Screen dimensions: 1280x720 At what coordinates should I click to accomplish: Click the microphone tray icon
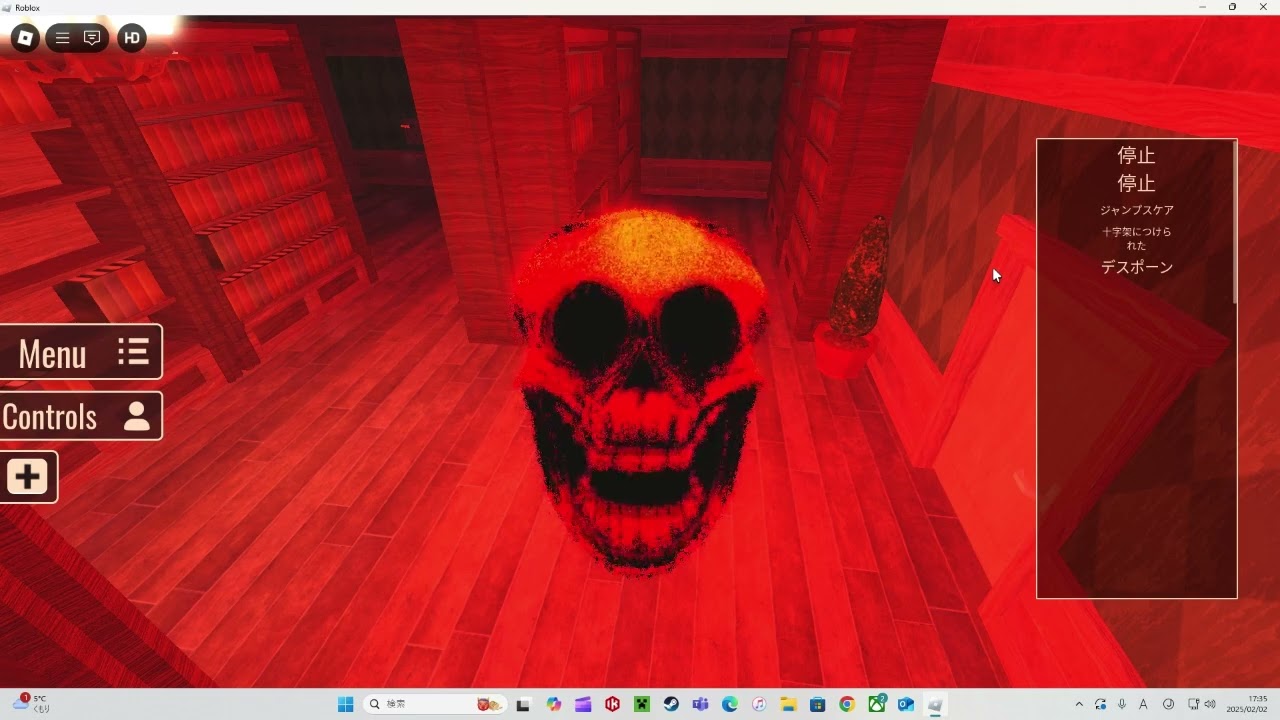pos(1122,704)
